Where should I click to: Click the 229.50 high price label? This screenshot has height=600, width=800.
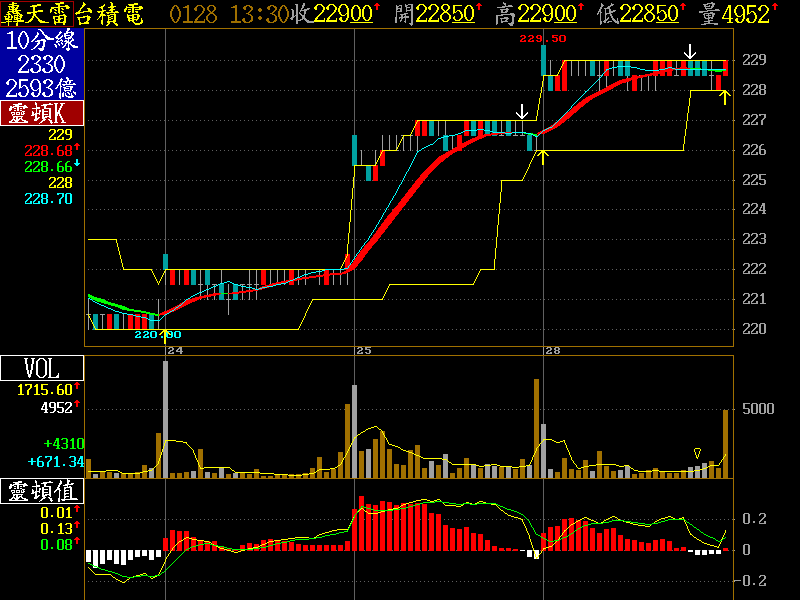(x=543, y=38)
